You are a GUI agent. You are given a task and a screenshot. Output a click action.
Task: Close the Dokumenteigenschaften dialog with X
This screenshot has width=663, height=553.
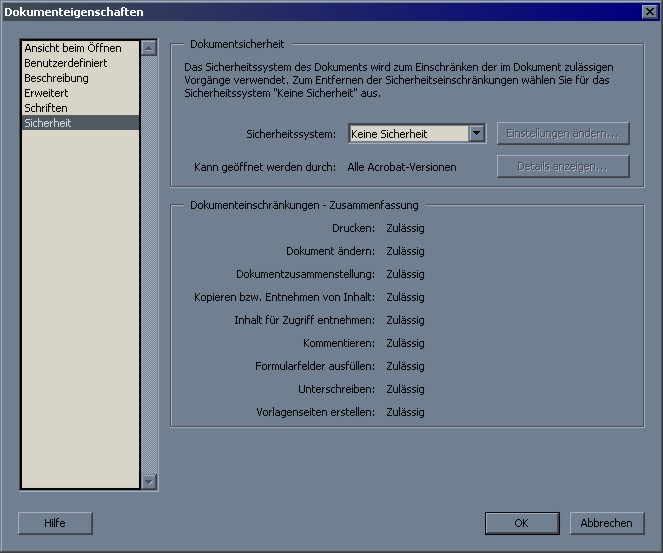point(649,11)
